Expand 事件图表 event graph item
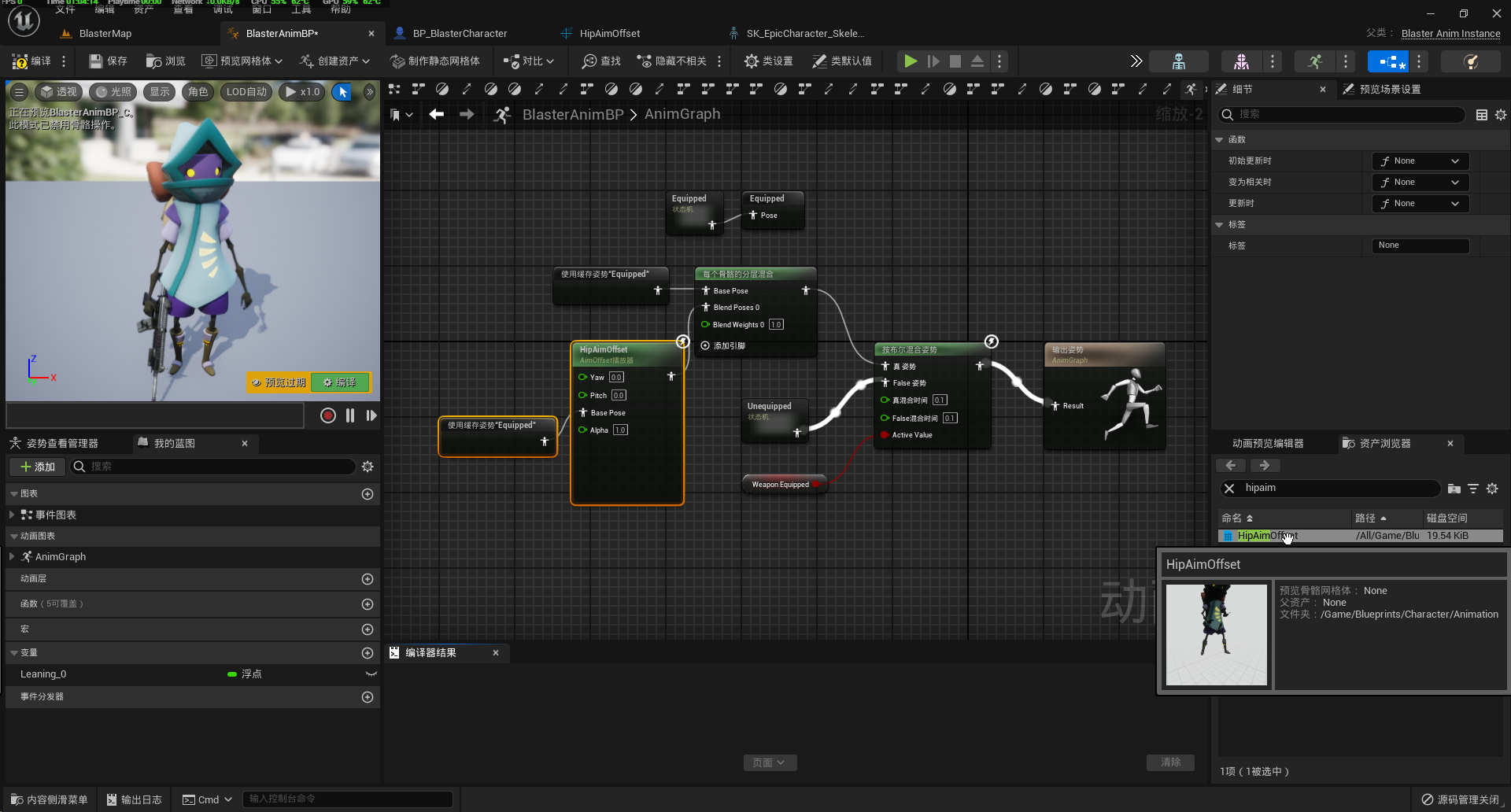Image resolution: width=1511 pixels, height=812 pixels. 12,515
